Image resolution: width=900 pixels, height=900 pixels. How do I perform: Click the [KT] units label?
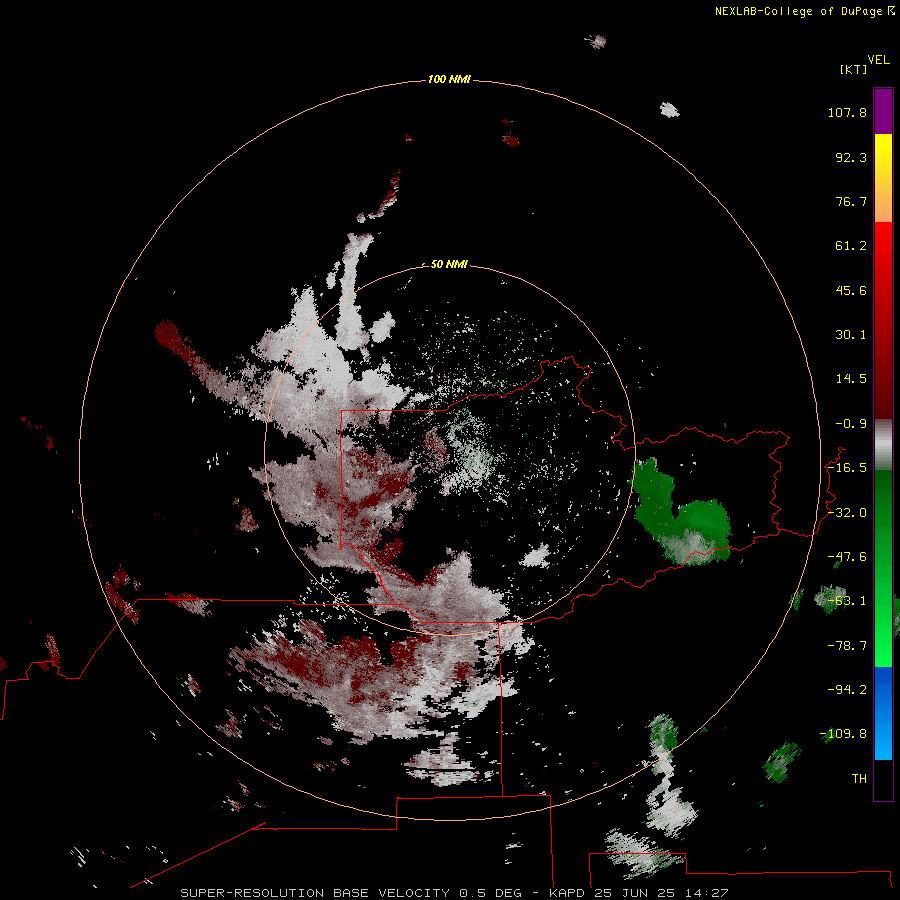coord(854,69)
